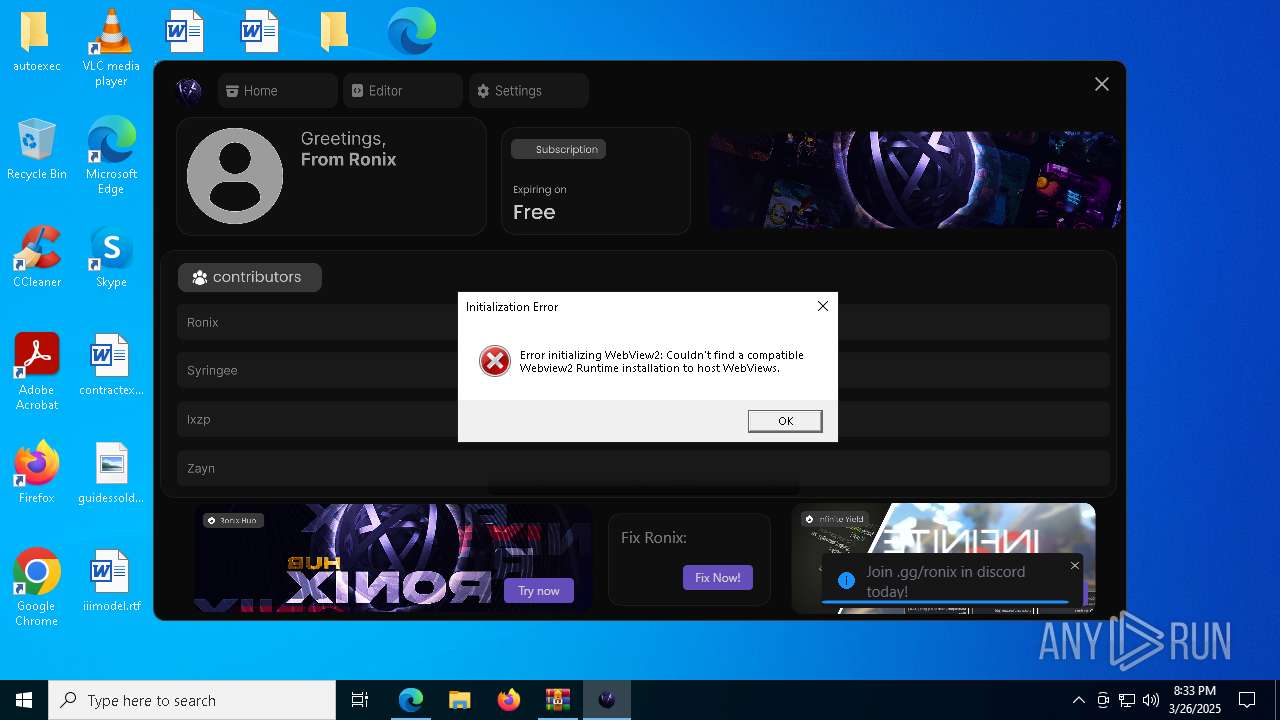Open the volume control in tray
1280x720 pixels.
coord(1151,700)
